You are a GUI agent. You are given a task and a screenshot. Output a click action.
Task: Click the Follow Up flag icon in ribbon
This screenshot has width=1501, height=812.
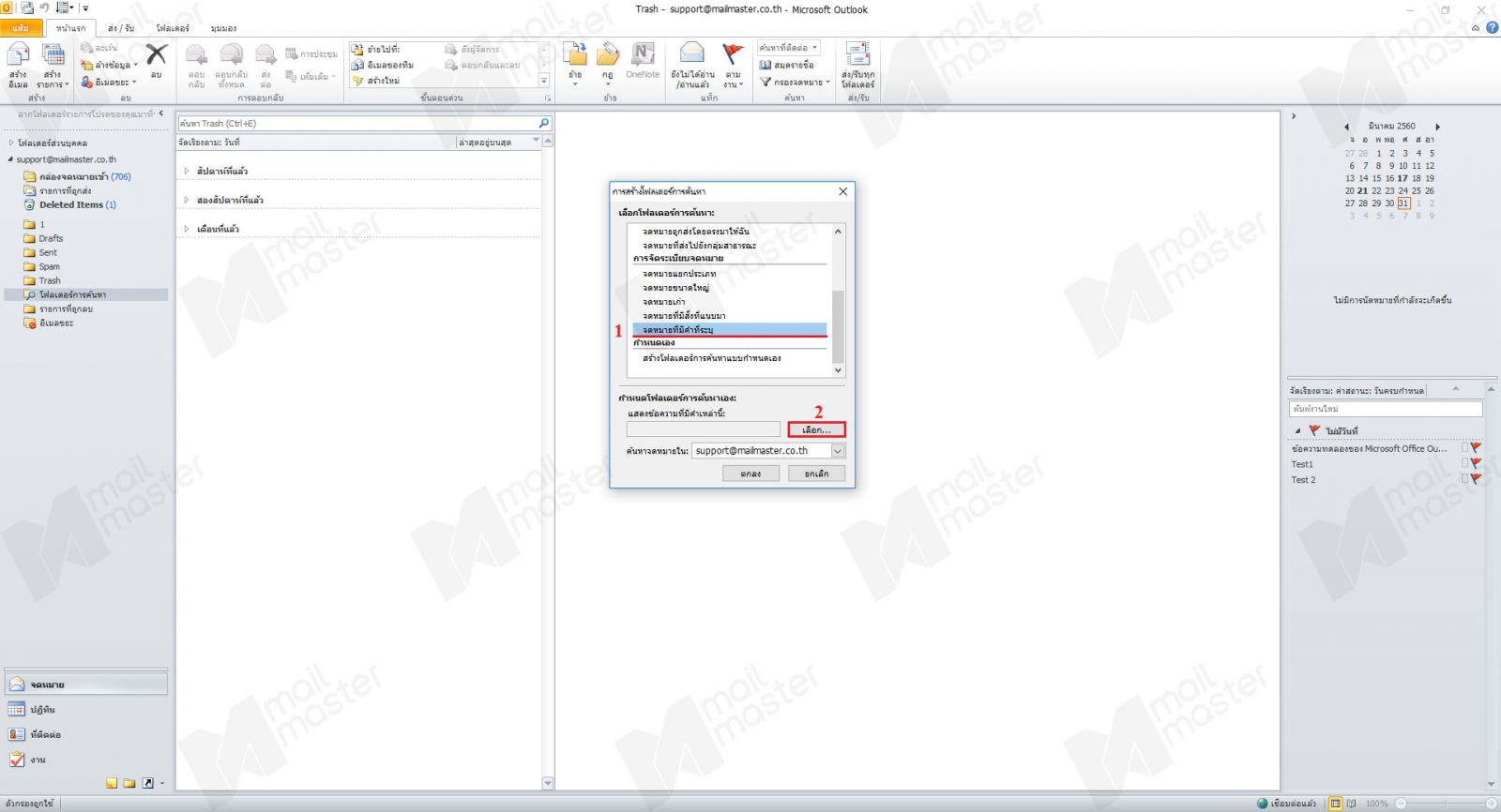click(733, 53)
